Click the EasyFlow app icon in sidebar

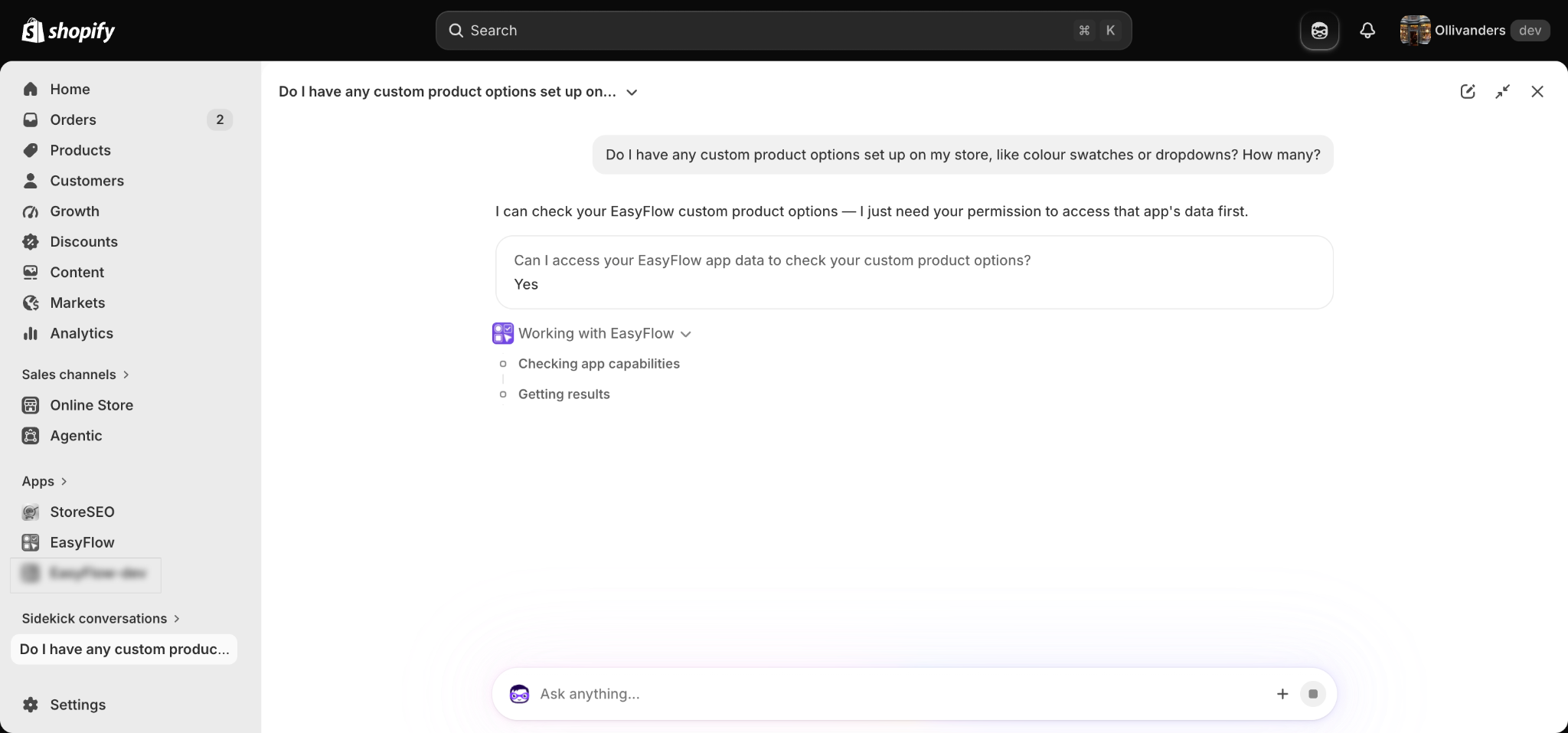pyautogui.click(x=31, y=543)
